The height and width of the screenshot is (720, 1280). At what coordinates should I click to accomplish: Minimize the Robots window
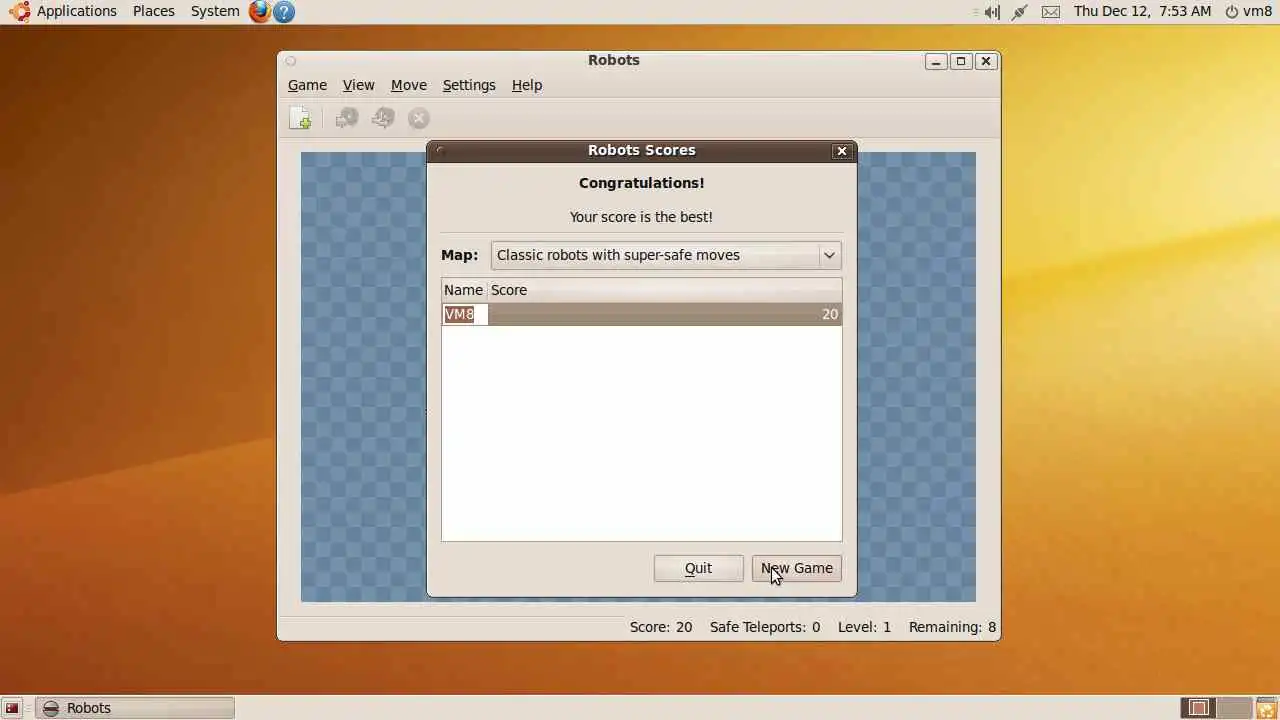936,61
